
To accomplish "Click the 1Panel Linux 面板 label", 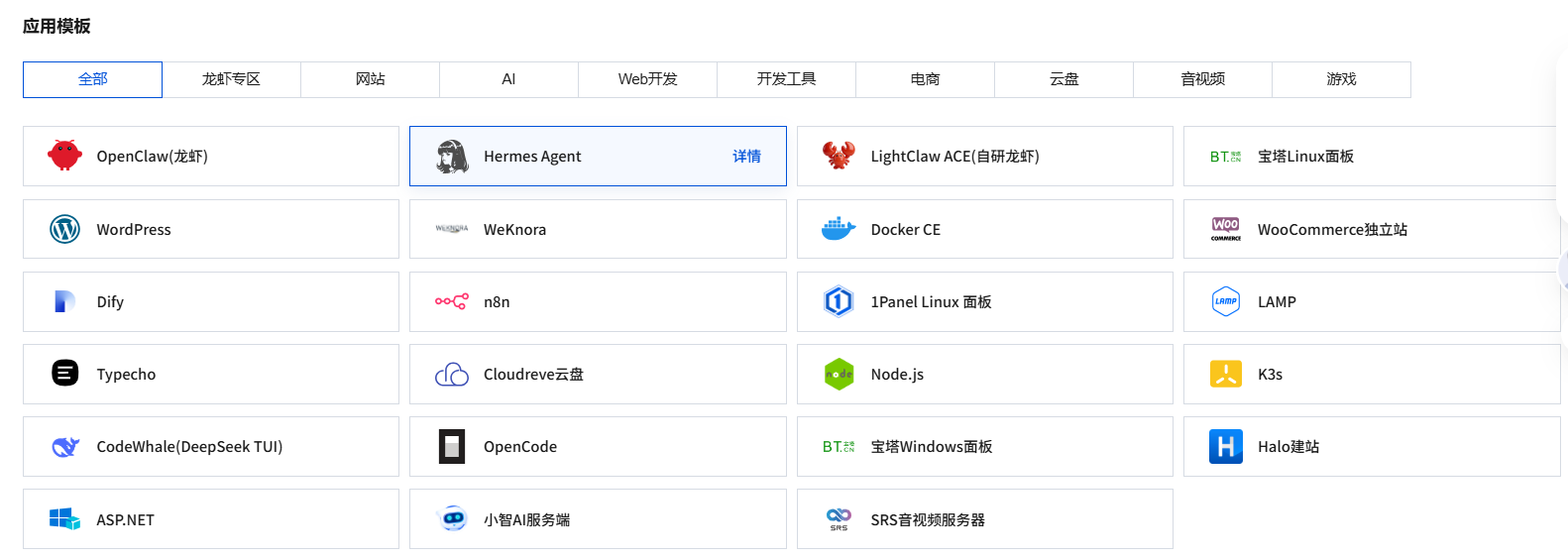I will (x=931, y=302).
